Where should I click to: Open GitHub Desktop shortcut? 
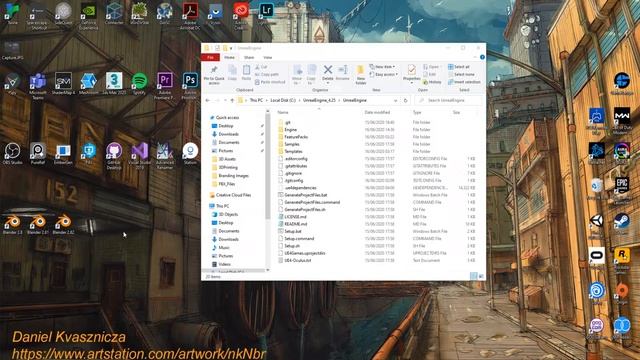tap(114, 155)
